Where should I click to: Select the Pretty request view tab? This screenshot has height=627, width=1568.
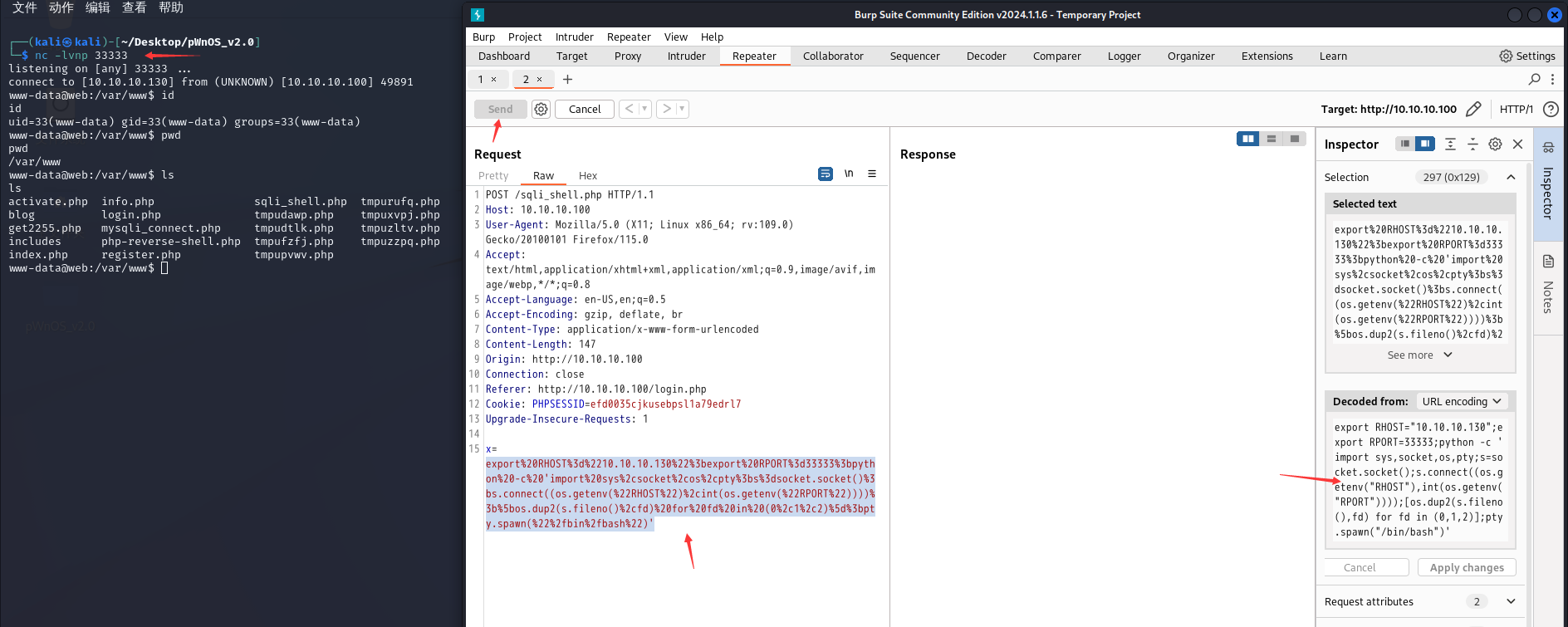493,175
